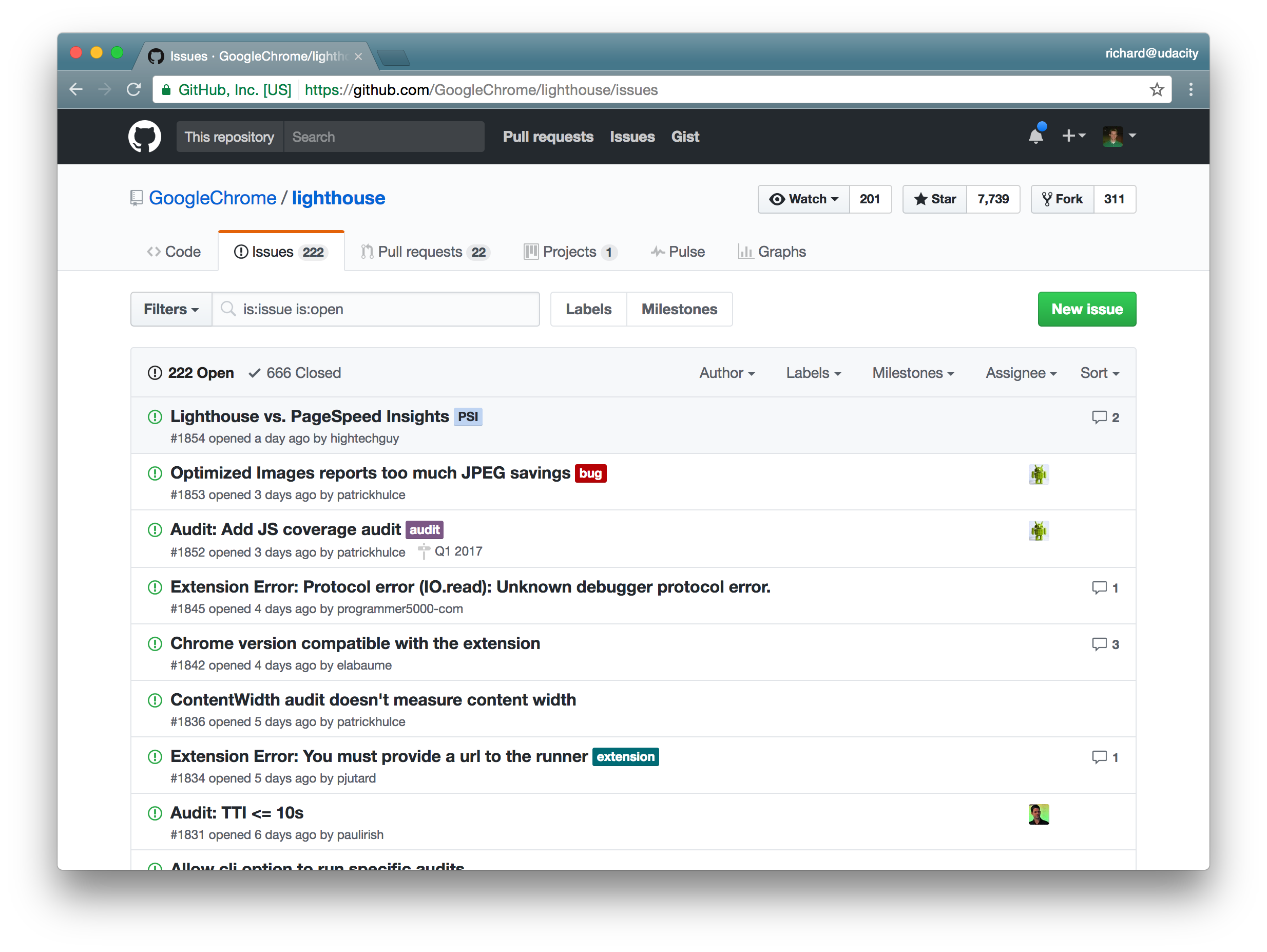Open the Watch dropdown
The image size is (1267, 952).
[803, 199]
